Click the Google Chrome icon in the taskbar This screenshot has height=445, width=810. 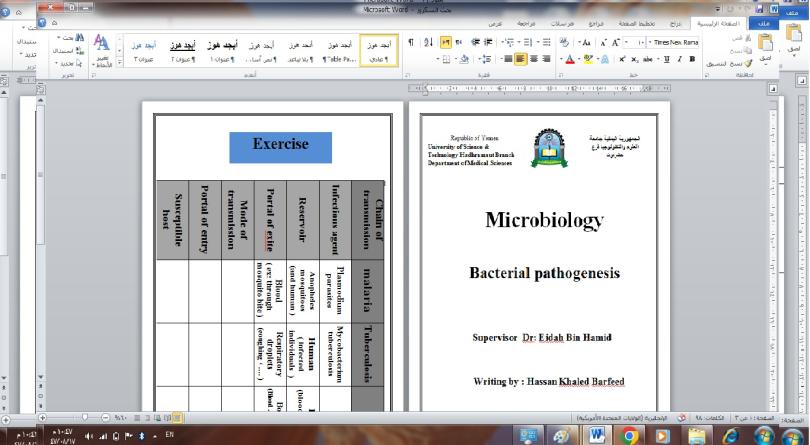click(x=630, y=435)
